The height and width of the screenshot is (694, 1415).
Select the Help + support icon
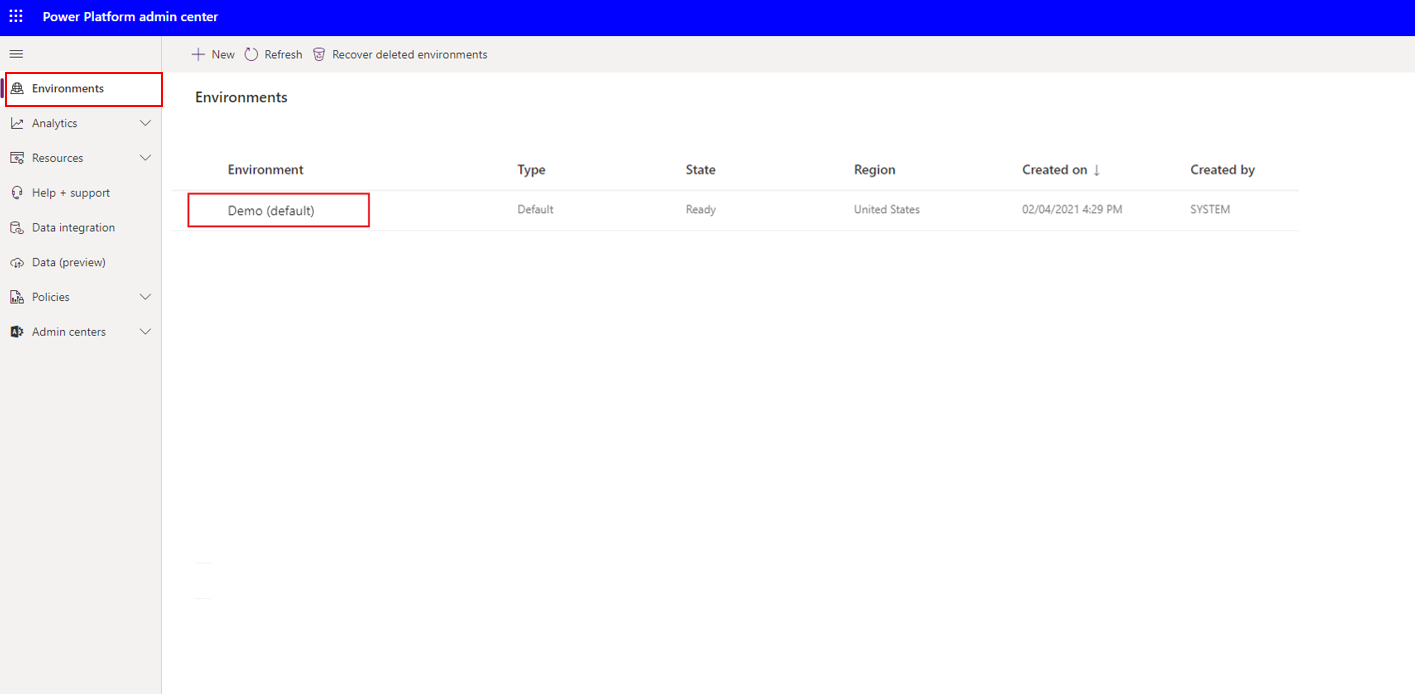pyautogui.click(x=17, y=192)
